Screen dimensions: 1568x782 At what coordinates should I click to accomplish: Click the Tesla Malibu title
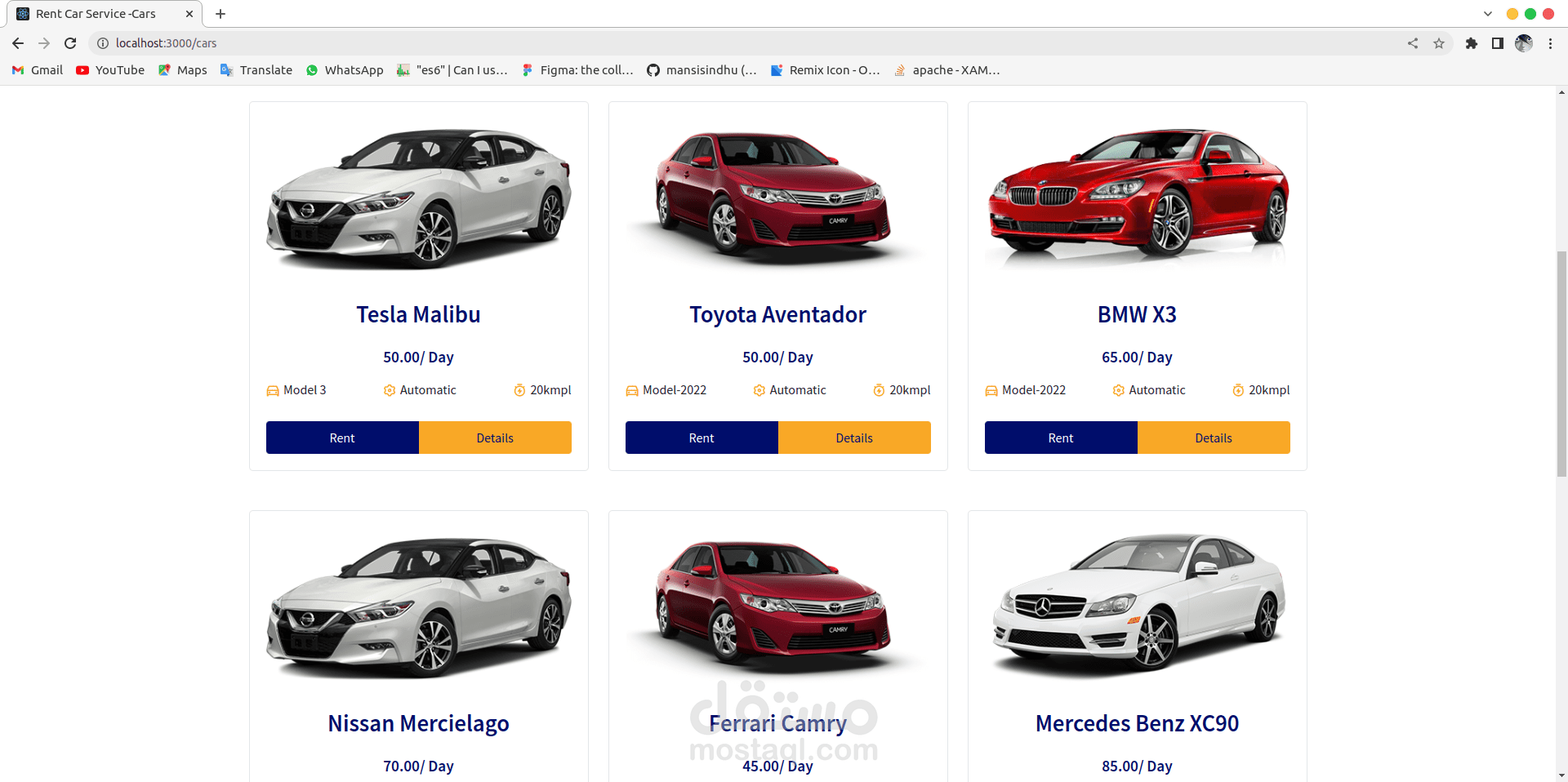[419, 314]
